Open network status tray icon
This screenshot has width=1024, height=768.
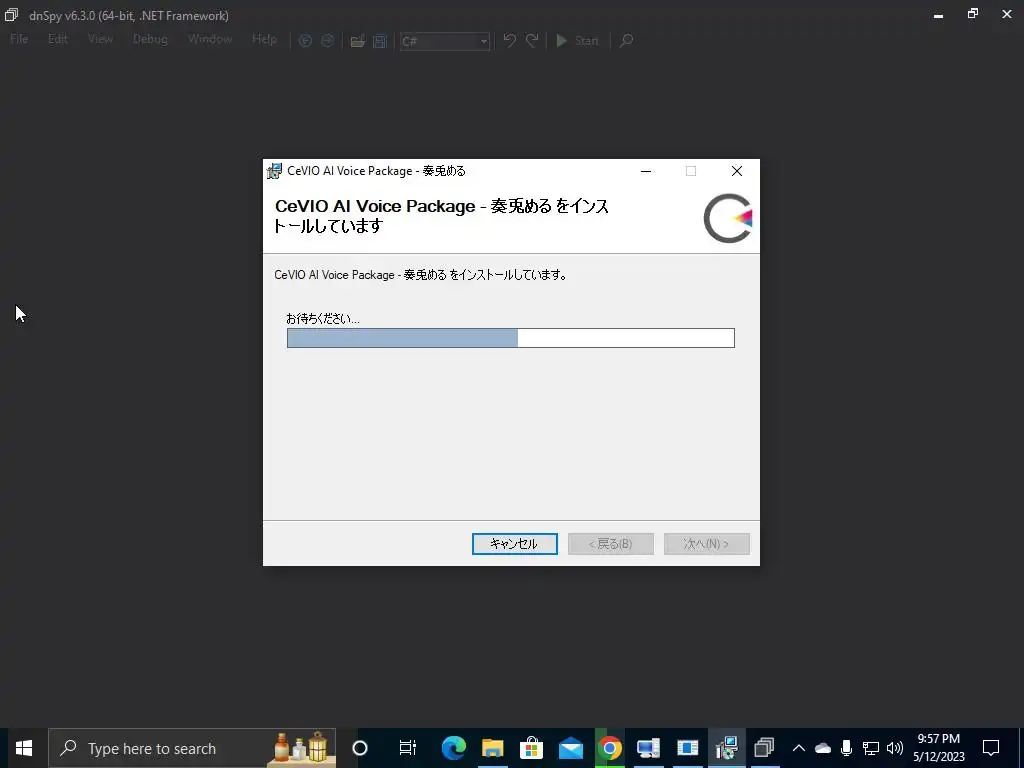[871, 748]
